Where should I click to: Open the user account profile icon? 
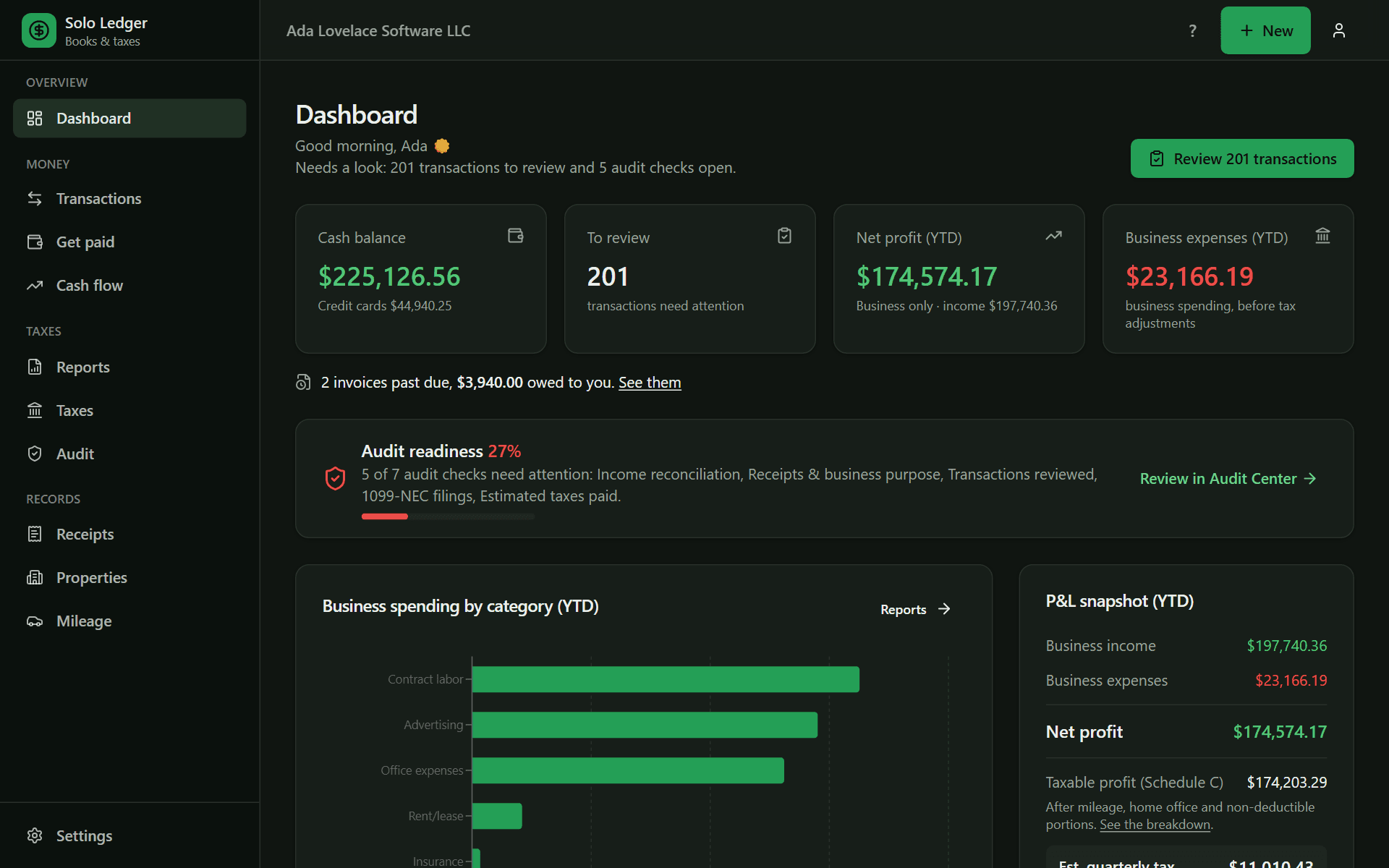(1338, 30)
